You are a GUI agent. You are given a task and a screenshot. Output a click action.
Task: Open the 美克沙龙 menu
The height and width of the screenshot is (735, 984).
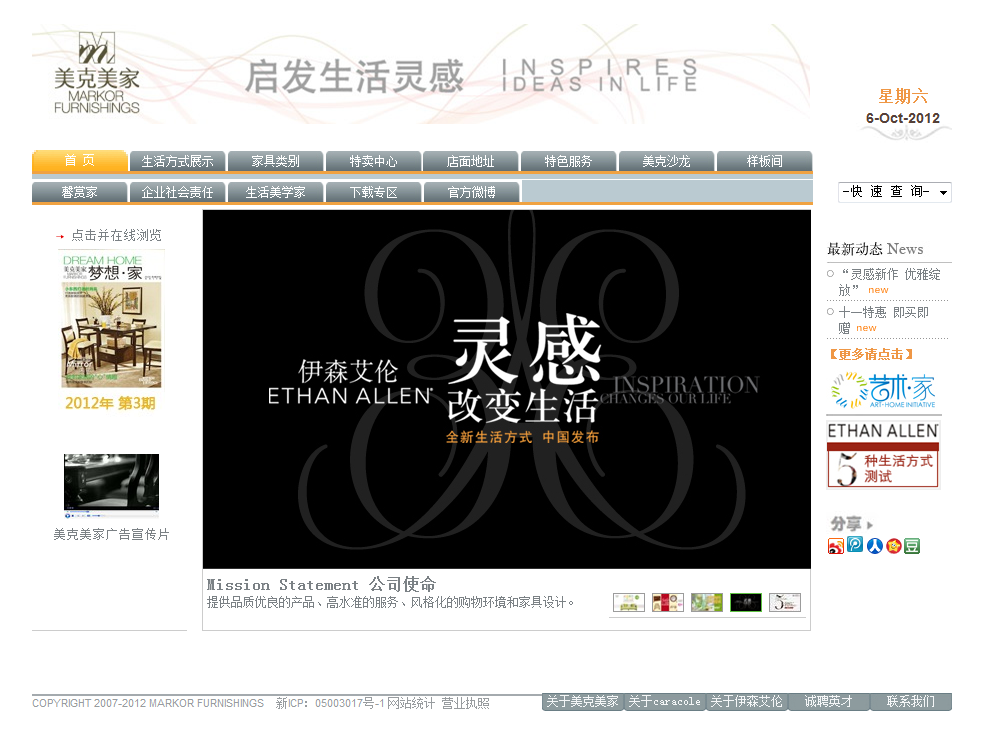click(666, 161)
